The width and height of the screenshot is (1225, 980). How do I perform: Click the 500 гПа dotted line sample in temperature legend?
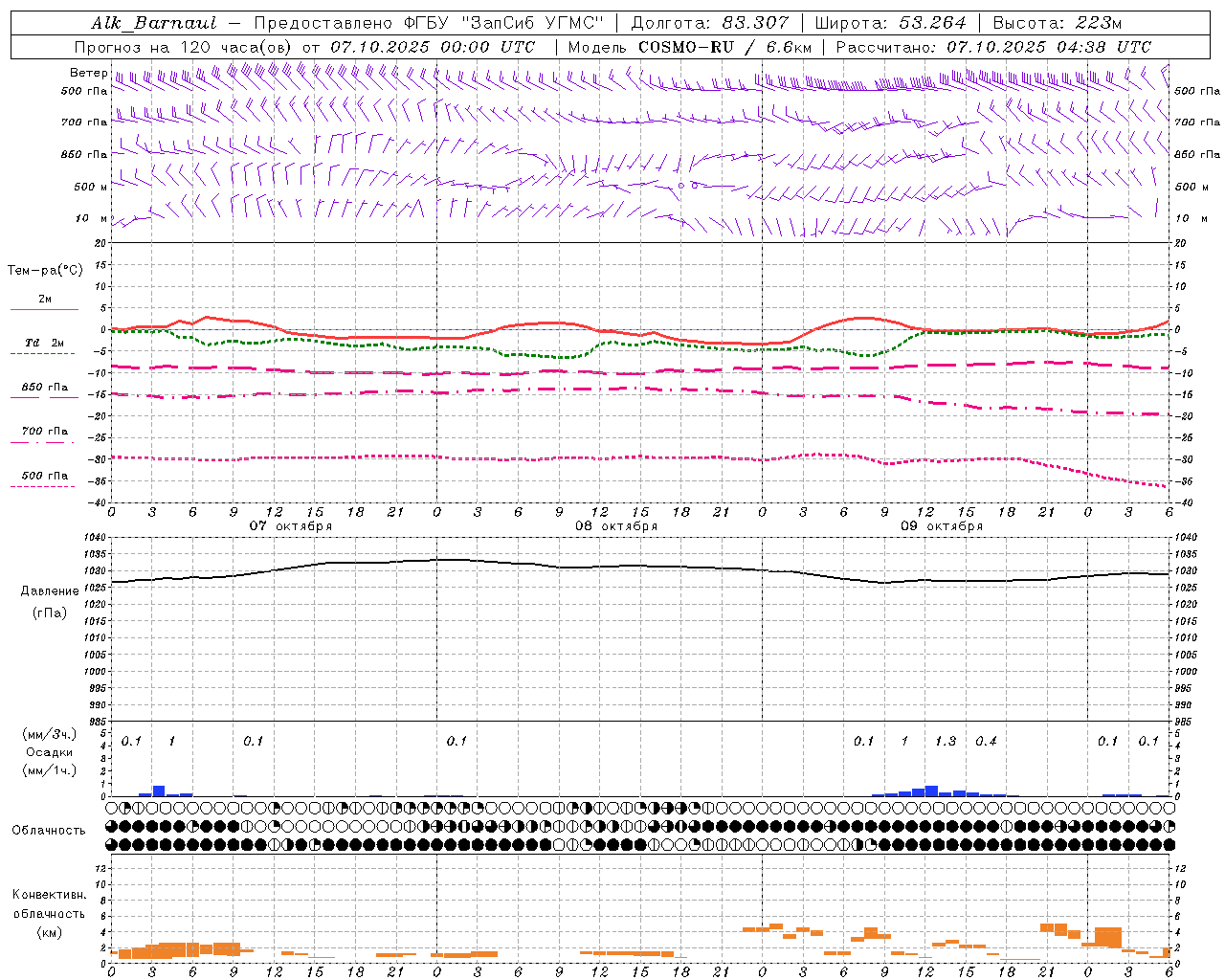tap(44, 486)
